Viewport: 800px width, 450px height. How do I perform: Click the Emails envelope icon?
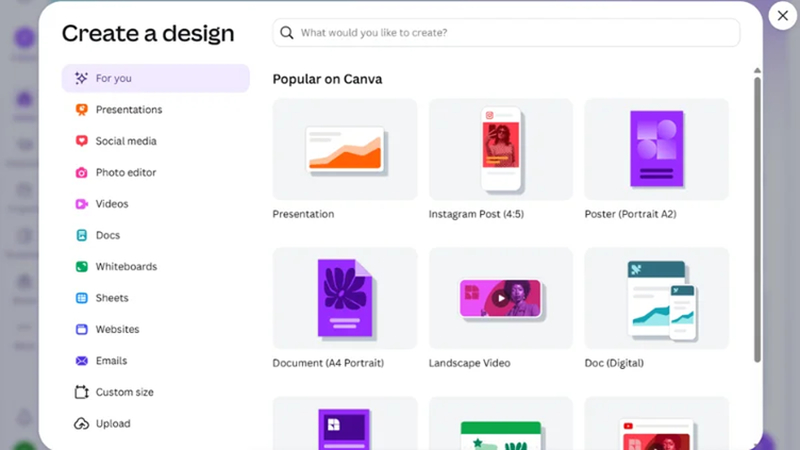81,361
